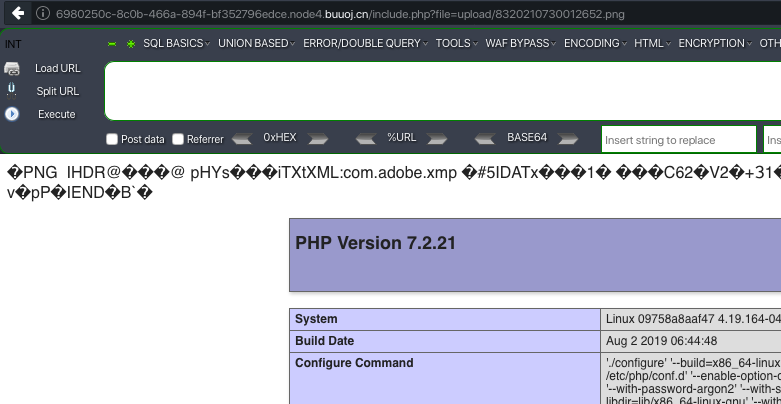Click the green asterisk icon
The height and width of the screenshot is (404, 781).
(131, 44)
